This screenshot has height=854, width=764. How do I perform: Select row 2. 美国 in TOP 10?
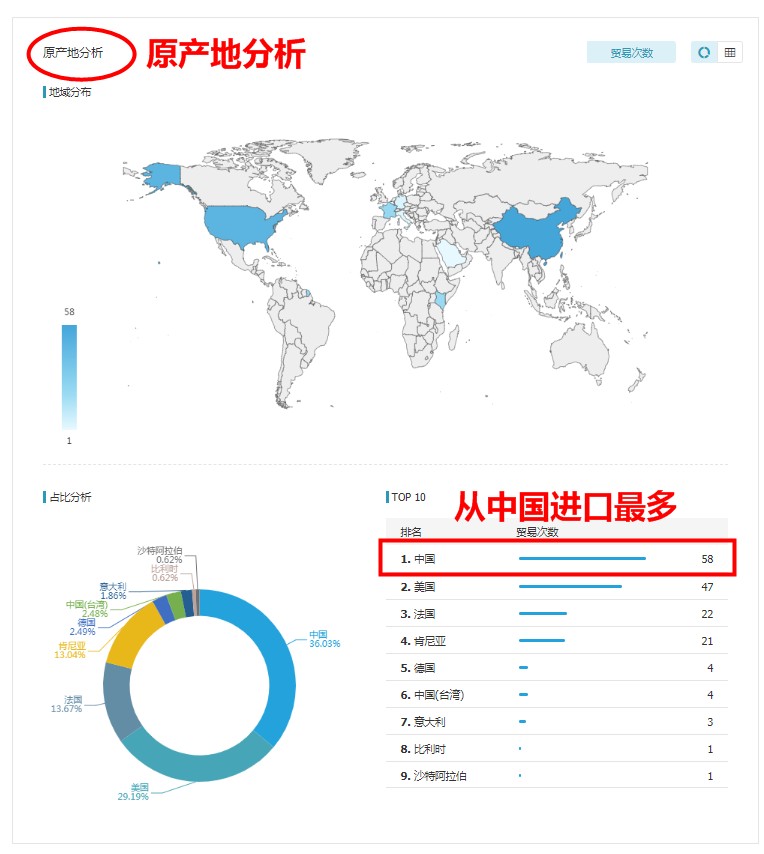click(x=557, y=587)
